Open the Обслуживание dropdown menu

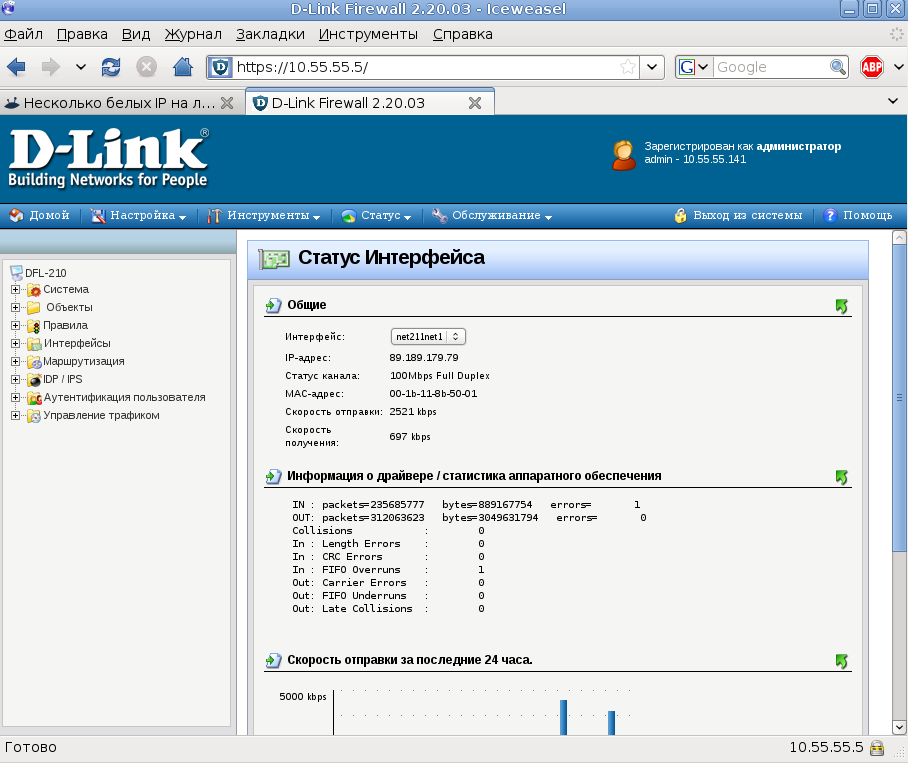point(492,215)
